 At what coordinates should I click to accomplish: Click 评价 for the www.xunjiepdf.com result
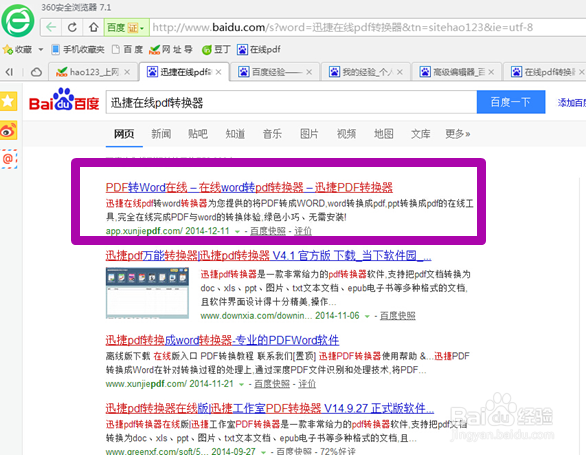307,384
